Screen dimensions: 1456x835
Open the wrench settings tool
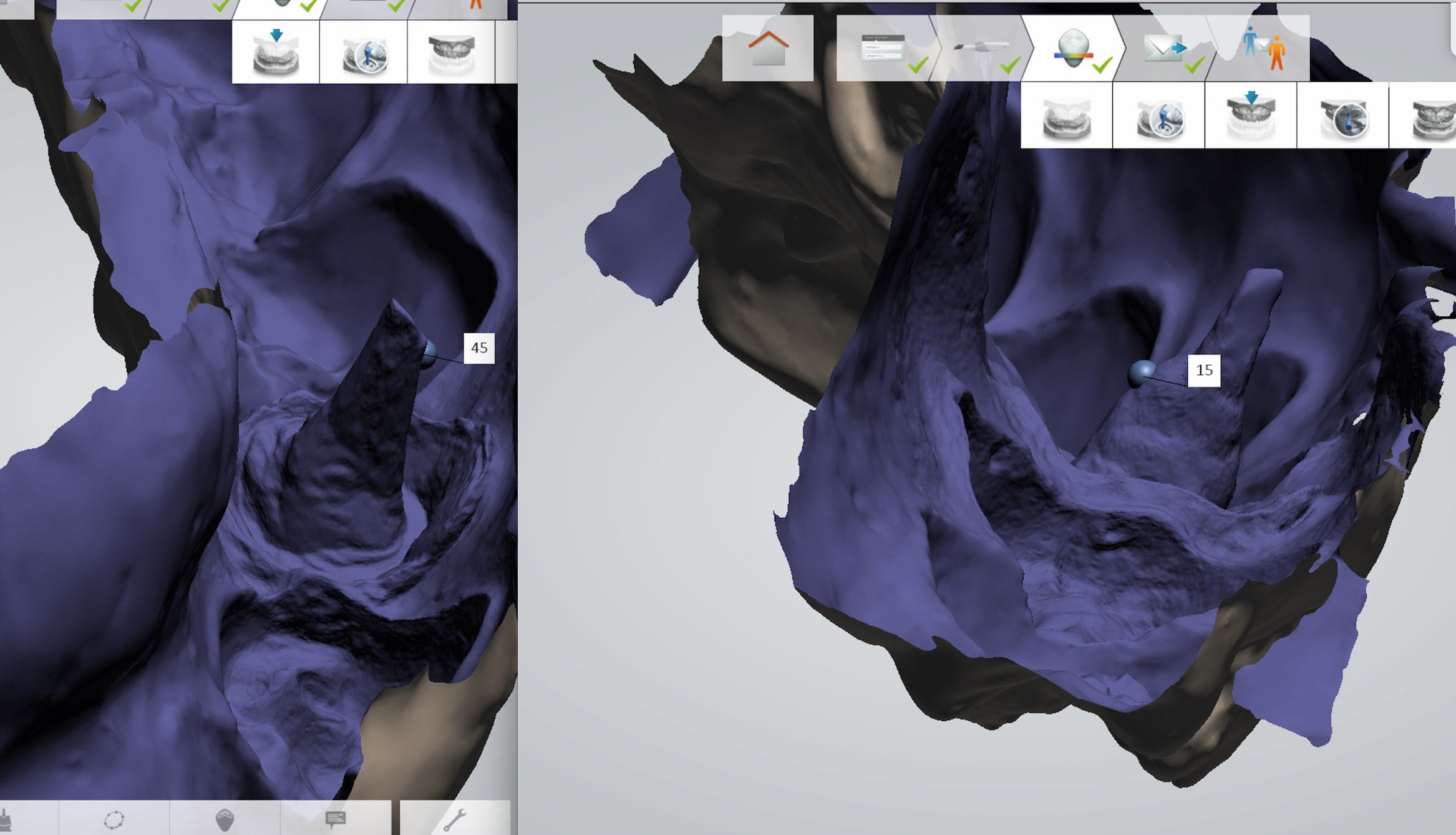pyautogui.click(x=455, y=819)
